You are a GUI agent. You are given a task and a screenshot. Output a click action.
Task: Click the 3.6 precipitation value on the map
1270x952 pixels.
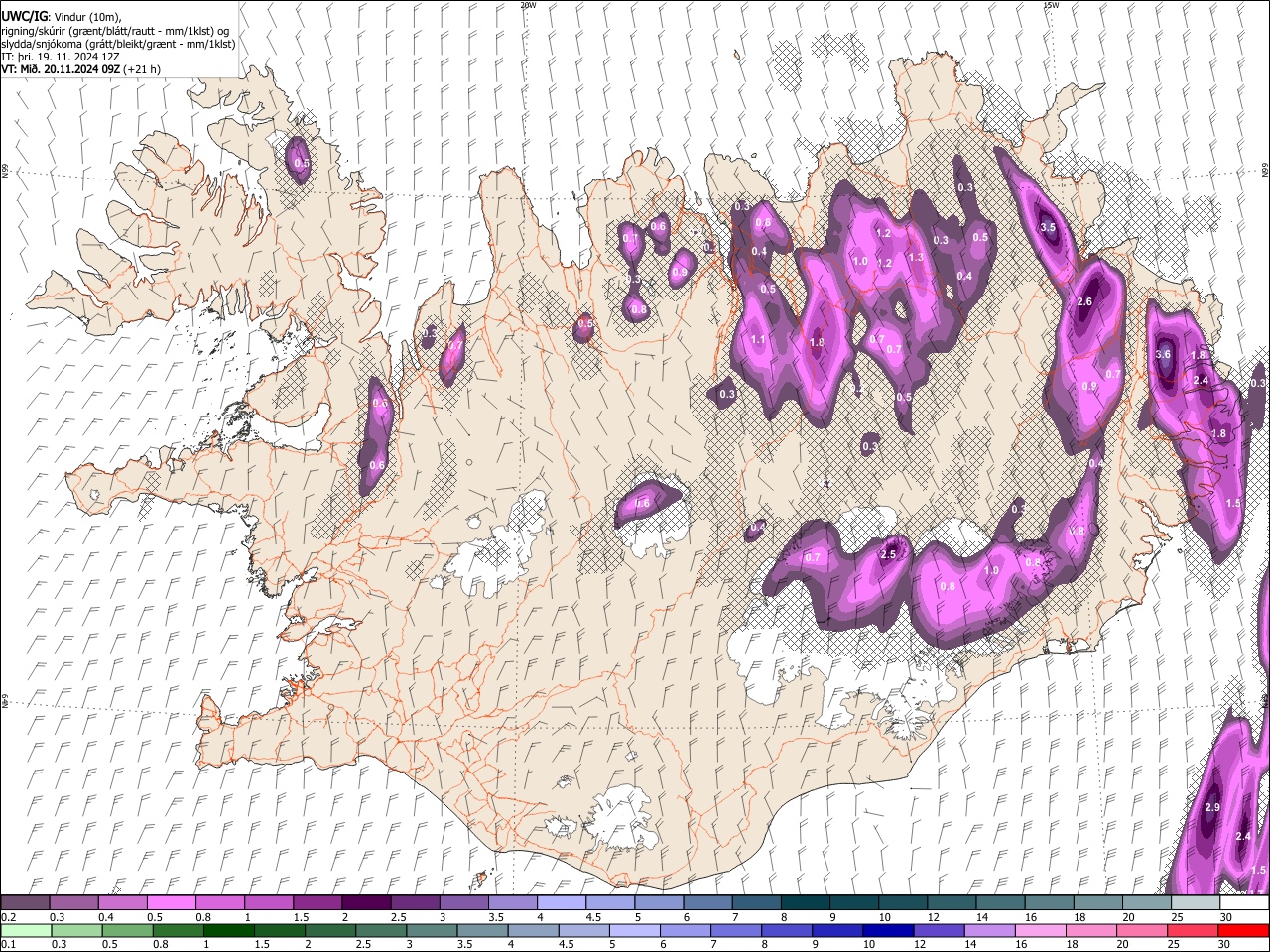point(1164,354)
